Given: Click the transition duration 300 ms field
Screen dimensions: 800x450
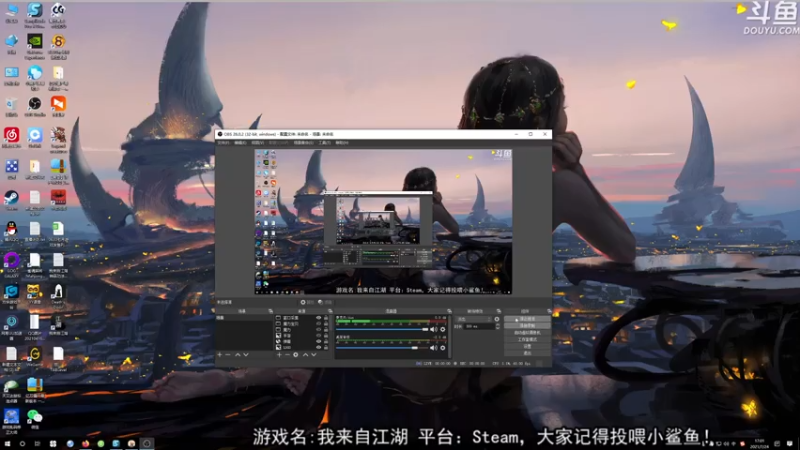Looking at the screenshot, I should [479, 327].
